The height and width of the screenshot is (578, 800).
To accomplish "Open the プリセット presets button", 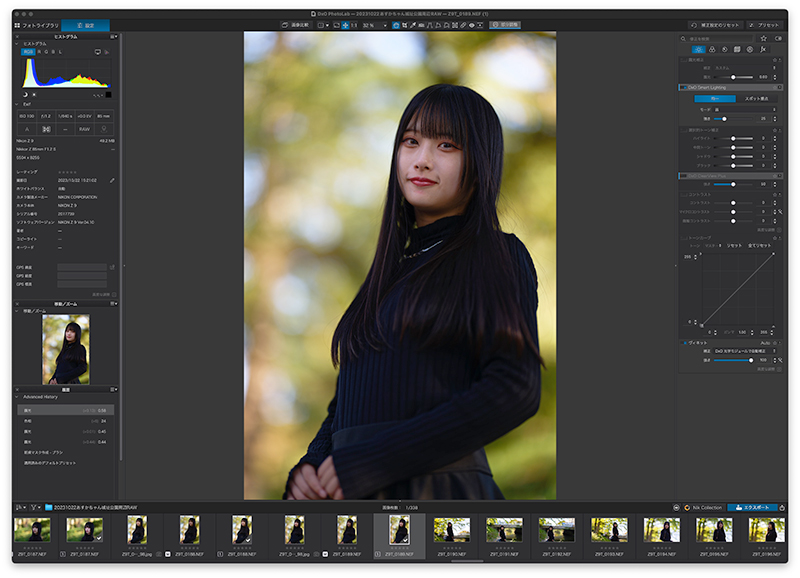I will (x=764, y=25).
